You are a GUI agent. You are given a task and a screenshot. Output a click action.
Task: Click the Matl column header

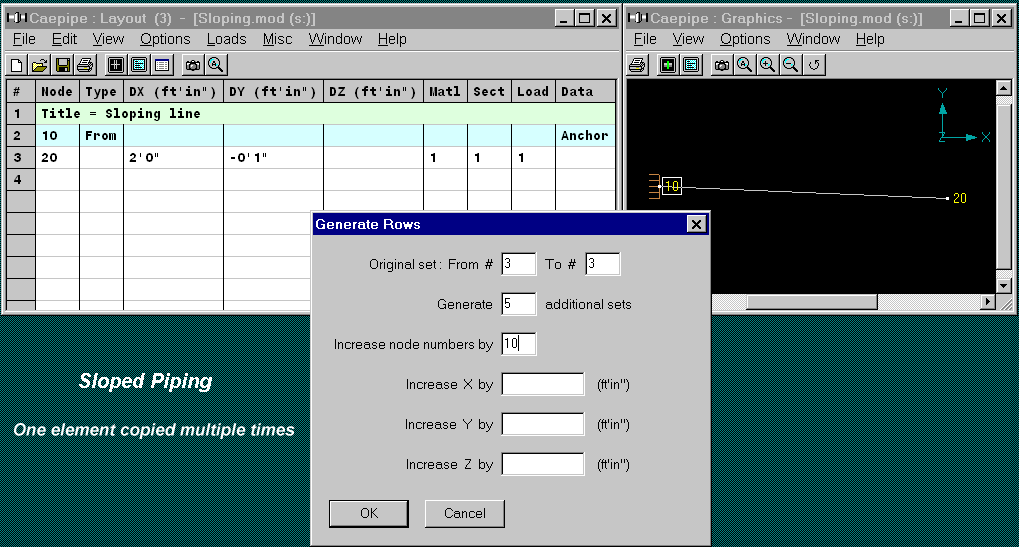point(445,92)
